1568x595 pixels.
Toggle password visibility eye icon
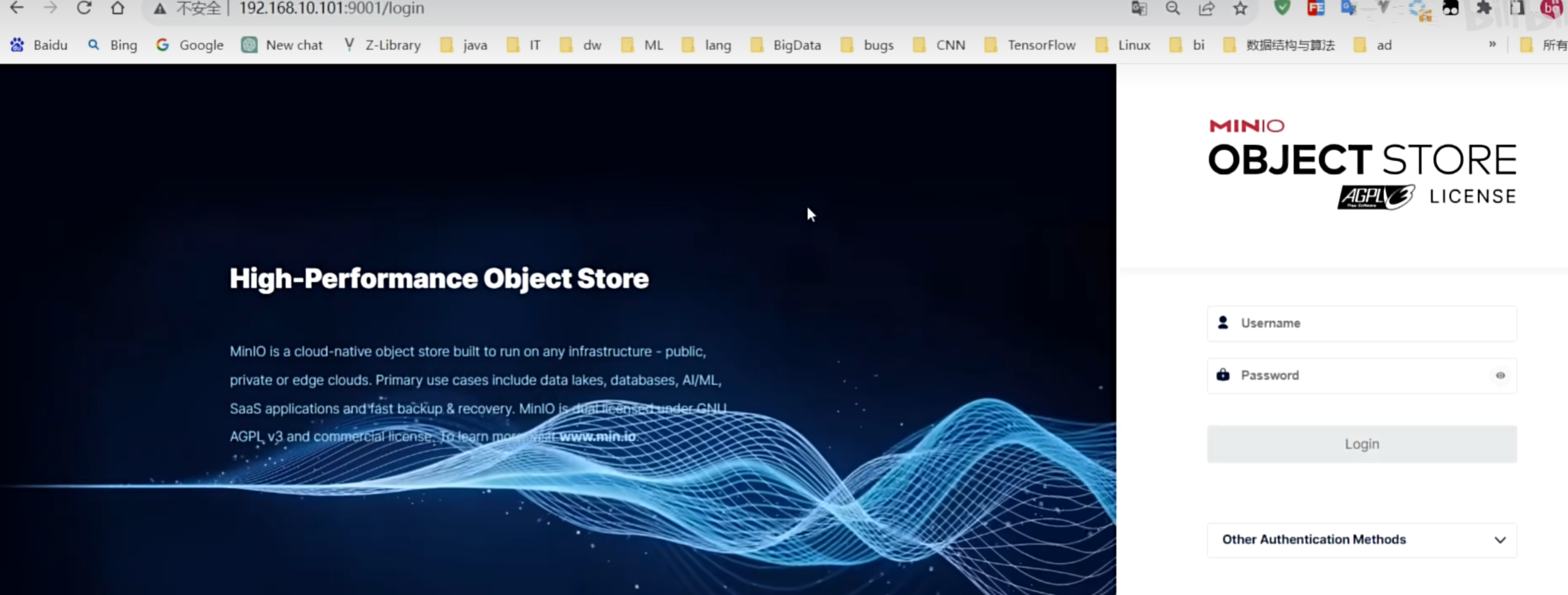pyautogui.click(x=1501, y=375)
